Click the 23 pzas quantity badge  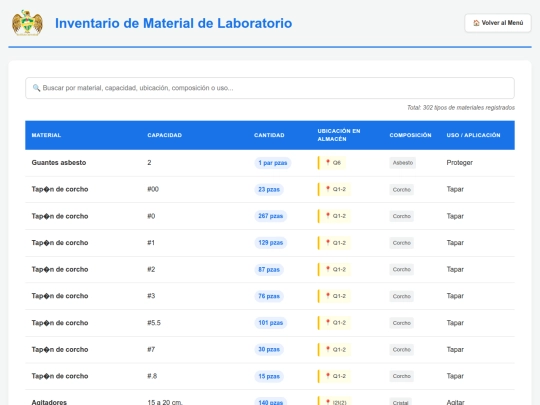269,189
